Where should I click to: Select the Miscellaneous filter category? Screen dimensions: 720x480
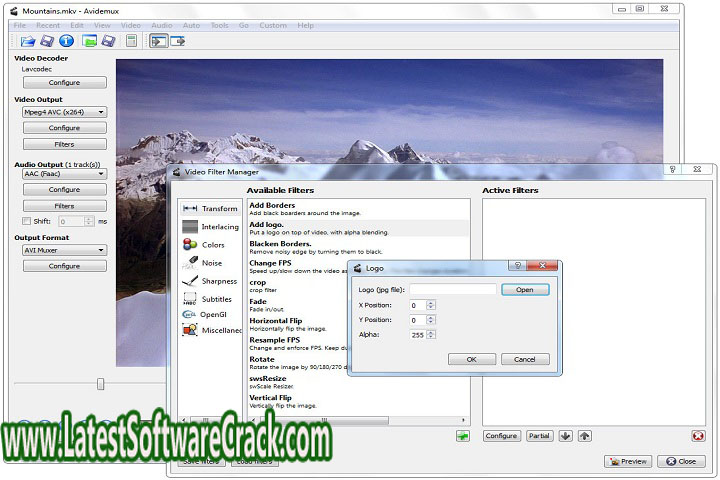(212, 330)
